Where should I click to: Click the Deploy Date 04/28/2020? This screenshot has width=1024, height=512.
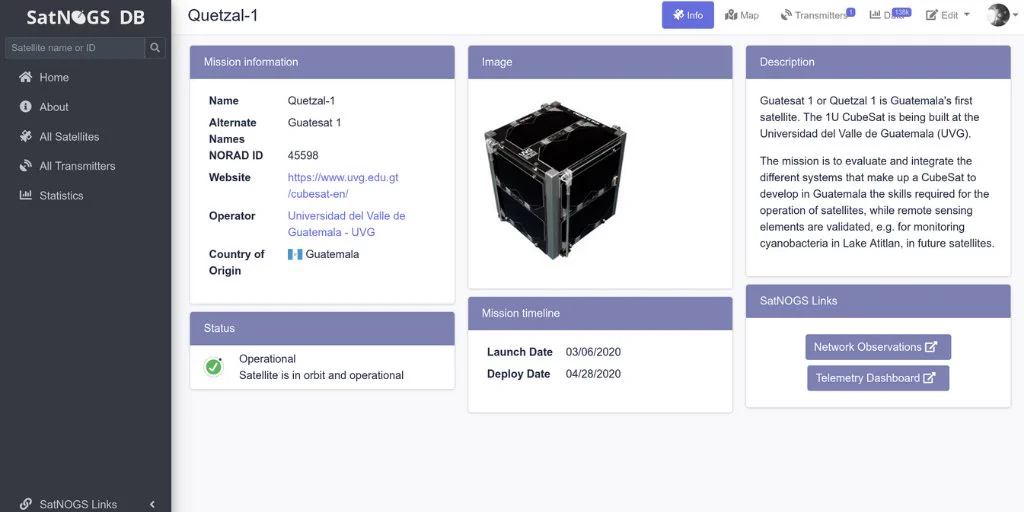pos(593,374)
